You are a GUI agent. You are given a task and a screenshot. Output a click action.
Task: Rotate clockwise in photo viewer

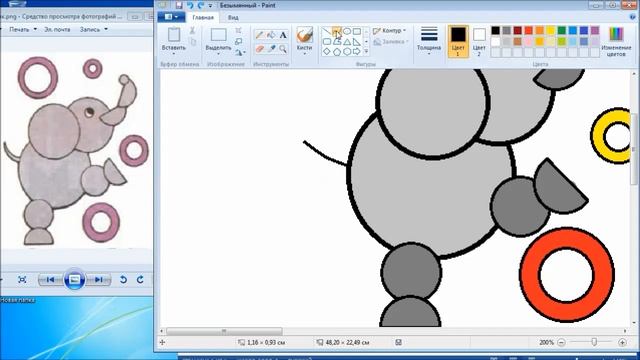click(140, 280)
